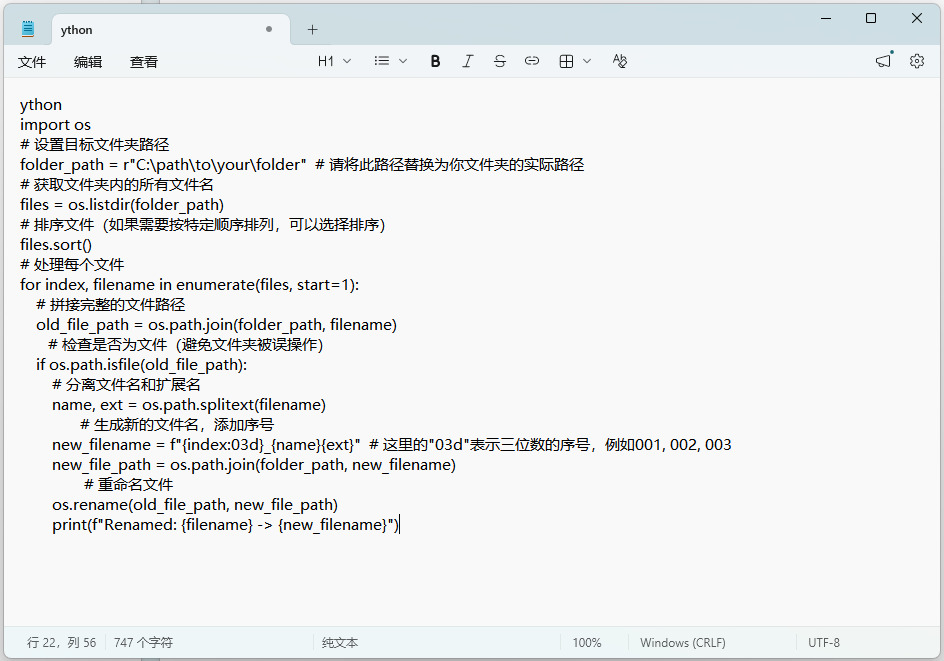944x661 pixels.
Task: Click the 747 个字符 character count
Action: click(143, 642)
